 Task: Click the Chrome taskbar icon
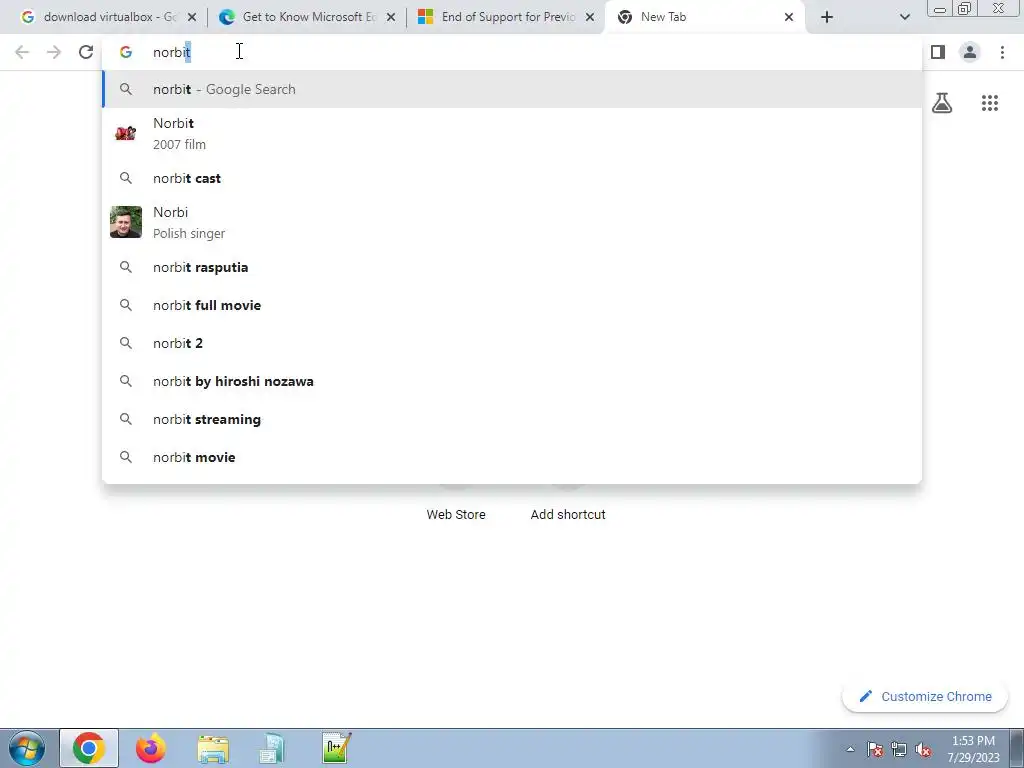(89, 748)
